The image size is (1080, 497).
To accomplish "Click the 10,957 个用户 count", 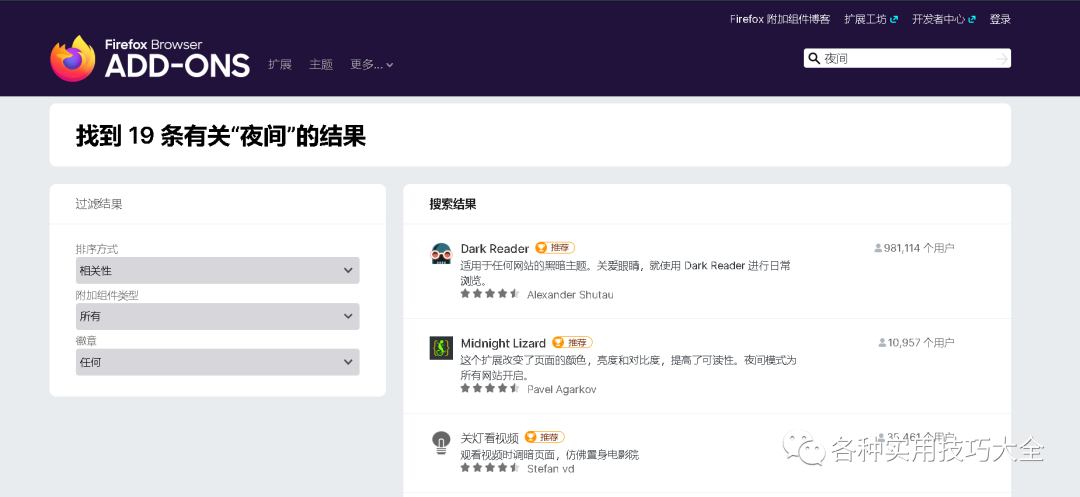I will click(916, 343).
